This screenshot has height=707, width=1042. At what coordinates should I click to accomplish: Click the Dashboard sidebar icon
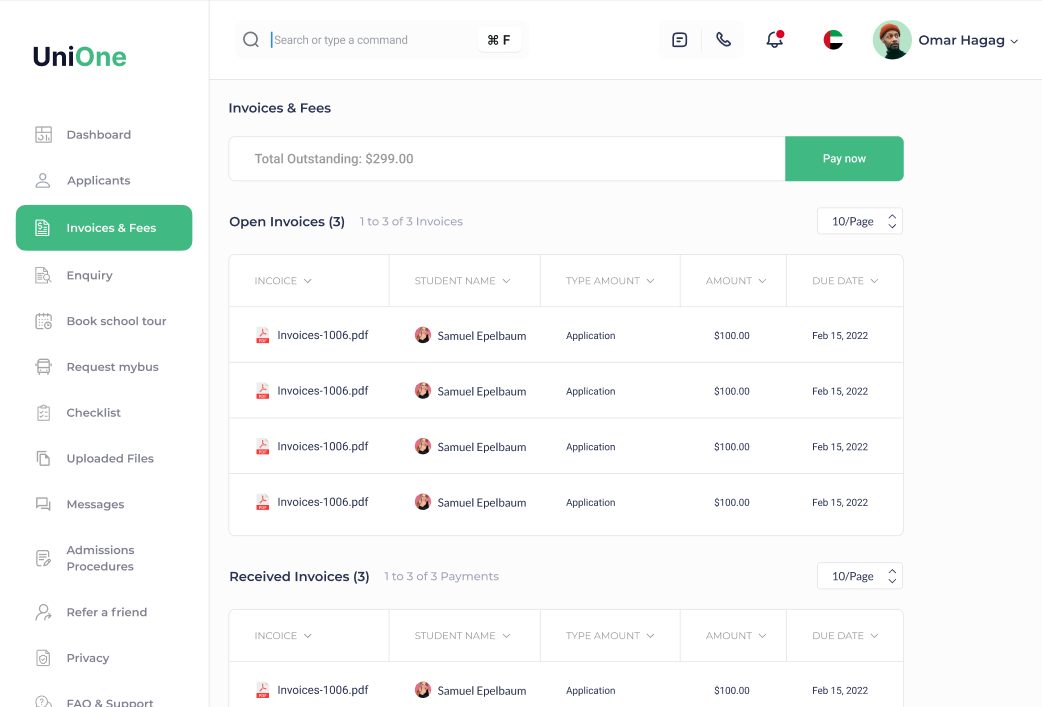(x=43, y=135)
